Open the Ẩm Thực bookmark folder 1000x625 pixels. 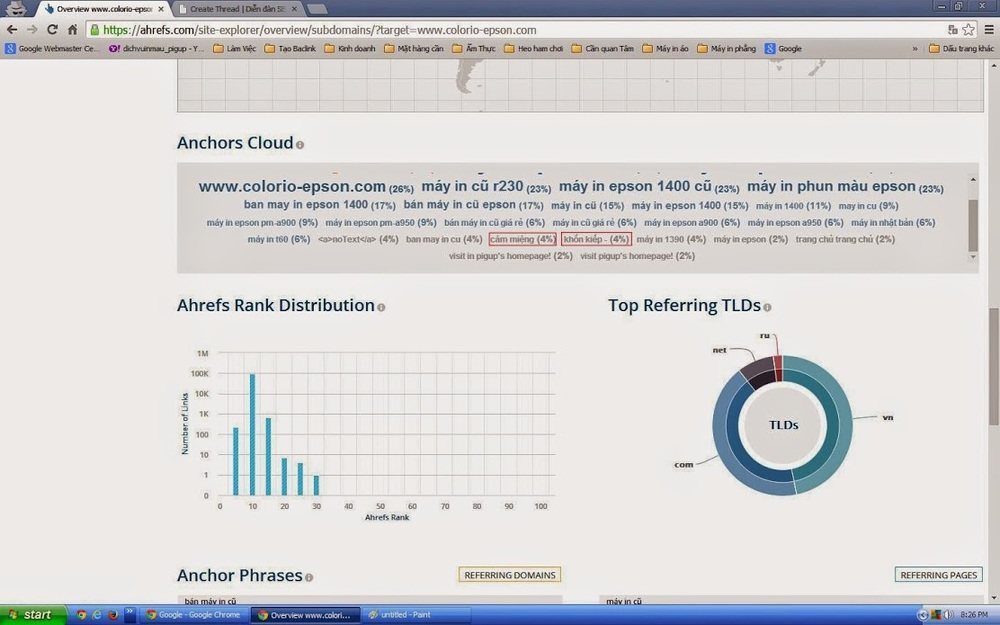473,48
